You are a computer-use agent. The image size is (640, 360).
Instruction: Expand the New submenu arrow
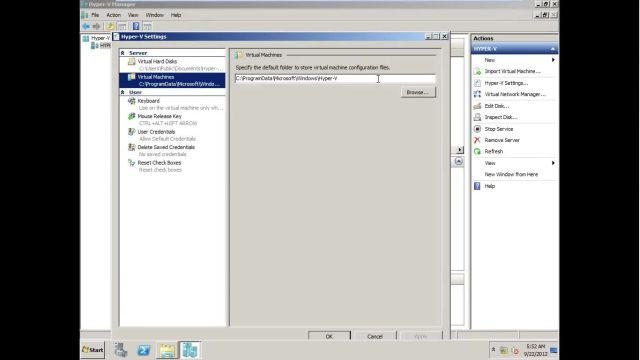[x=553, y=60]
